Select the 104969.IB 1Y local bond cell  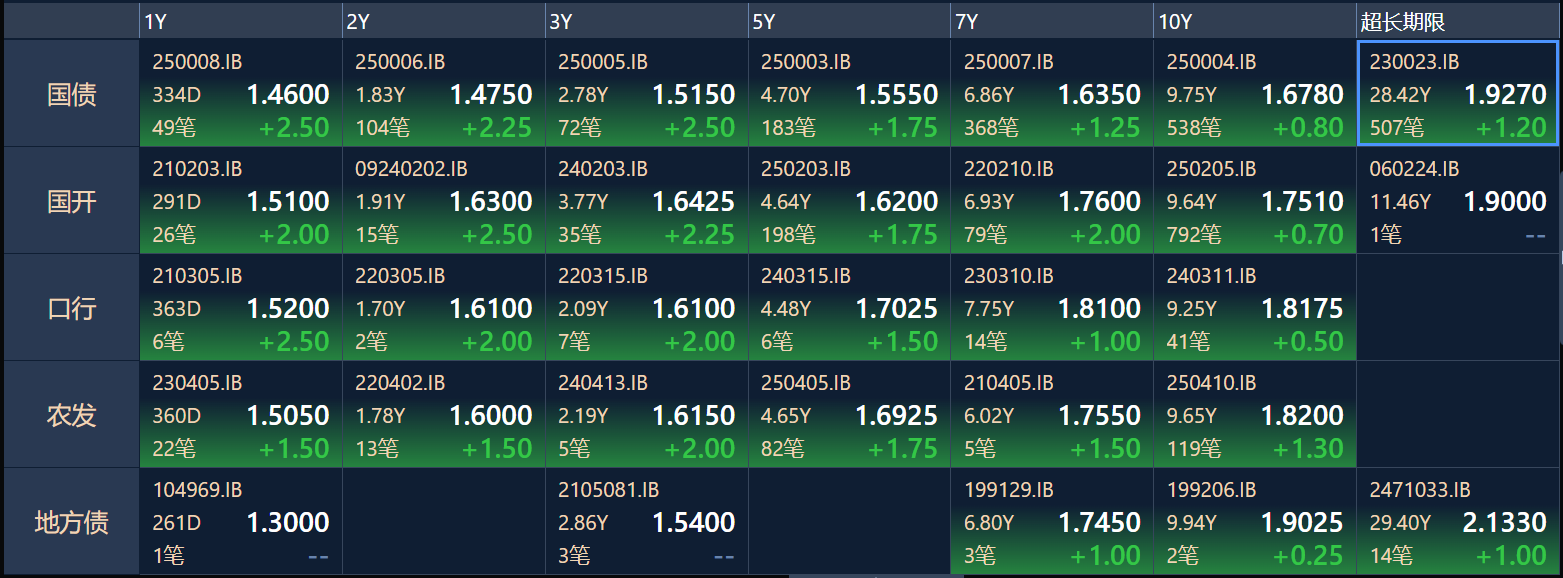click(x=240, y=521)
